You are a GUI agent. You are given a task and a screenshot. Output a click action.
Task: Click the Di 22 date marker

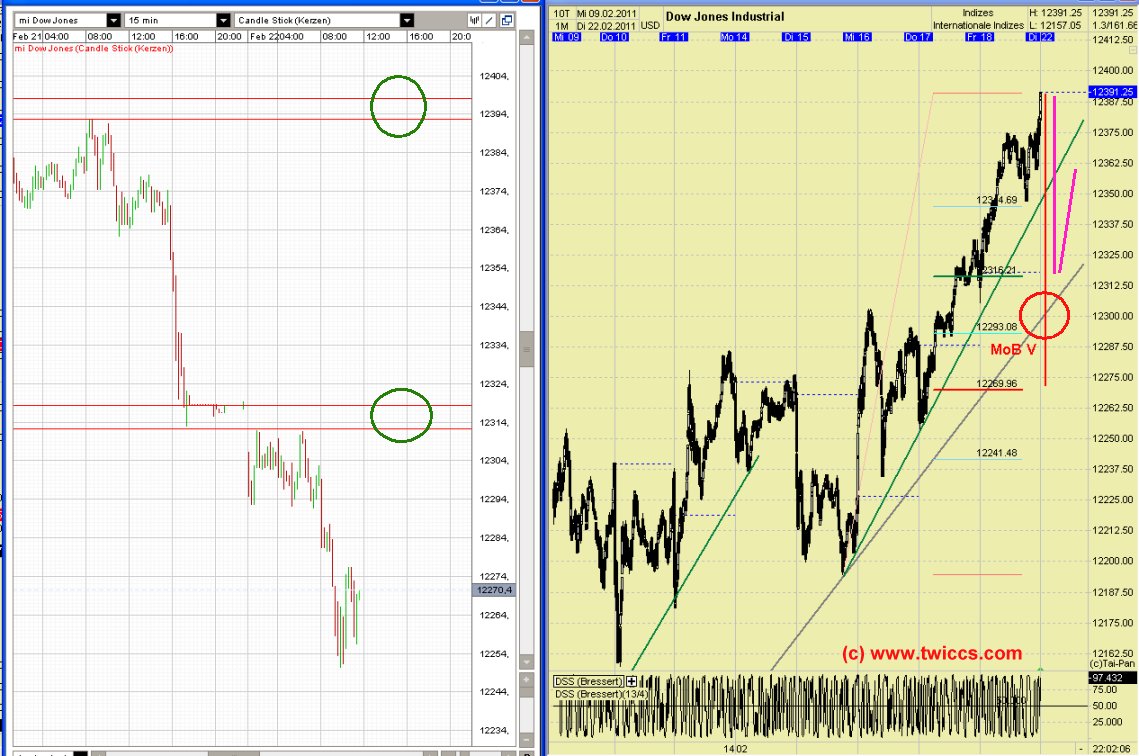click(x=1039, y=36)
